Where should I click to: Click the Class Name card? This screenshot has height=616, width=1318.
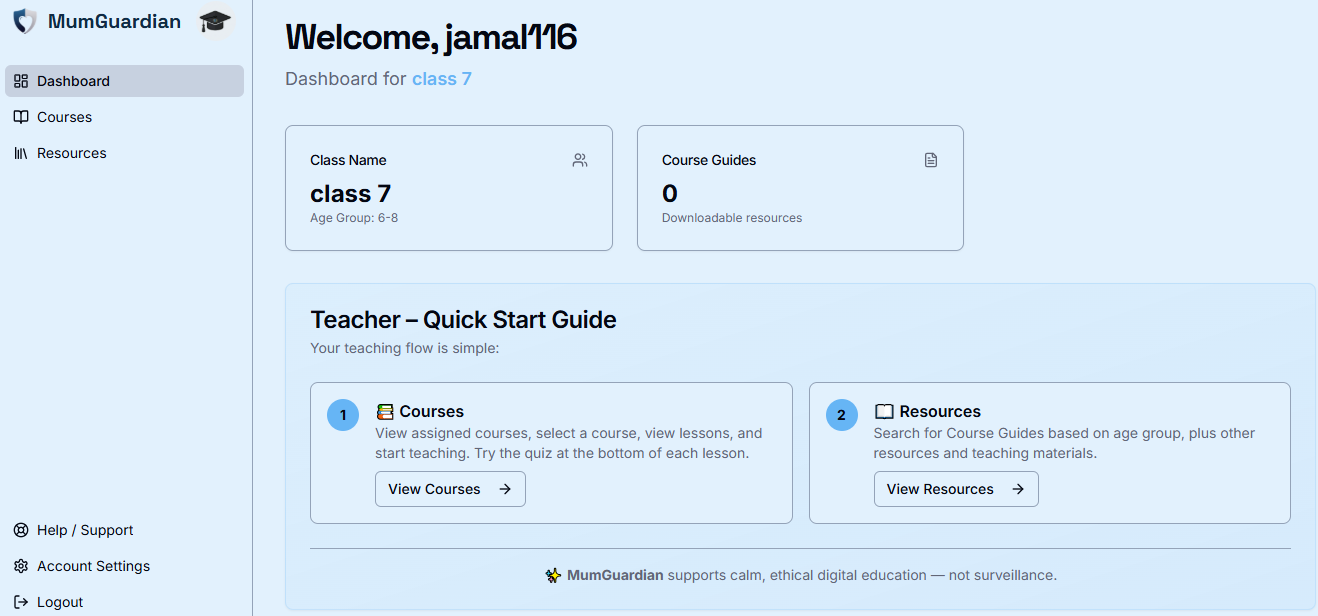(x=449, y=188)
